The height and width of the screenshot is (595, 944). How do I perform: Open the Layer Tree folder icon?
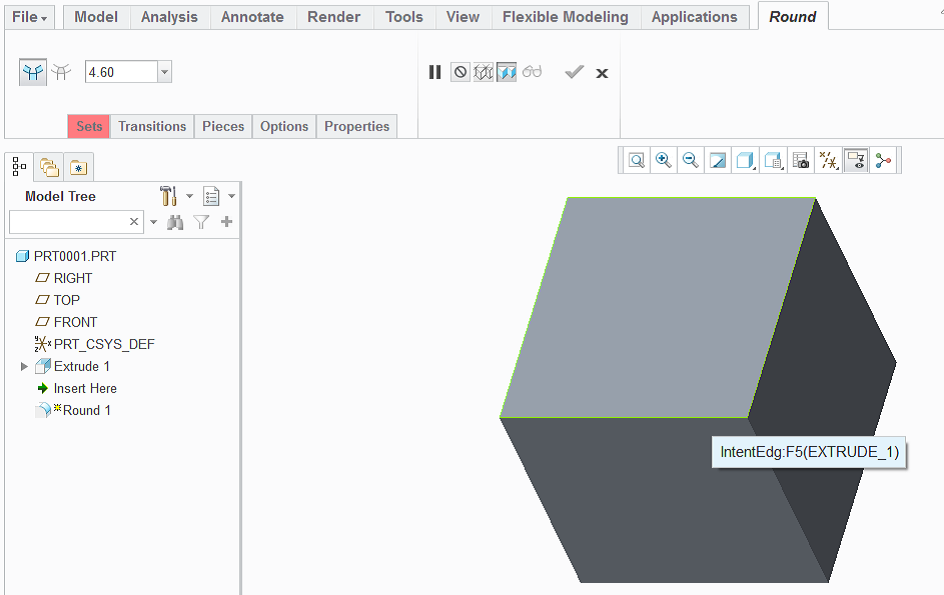point(48,166)
